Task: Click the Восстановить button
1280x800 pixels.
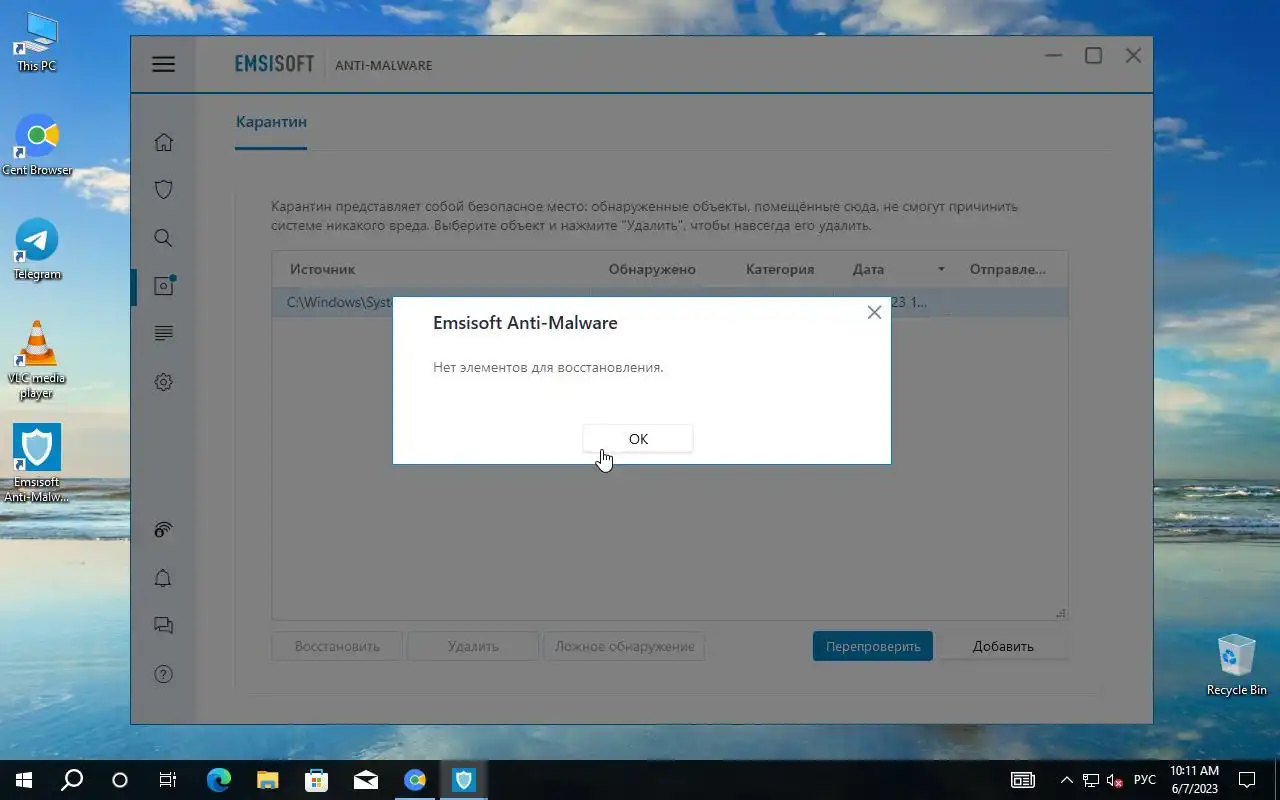Action: [x=337, y=646]
